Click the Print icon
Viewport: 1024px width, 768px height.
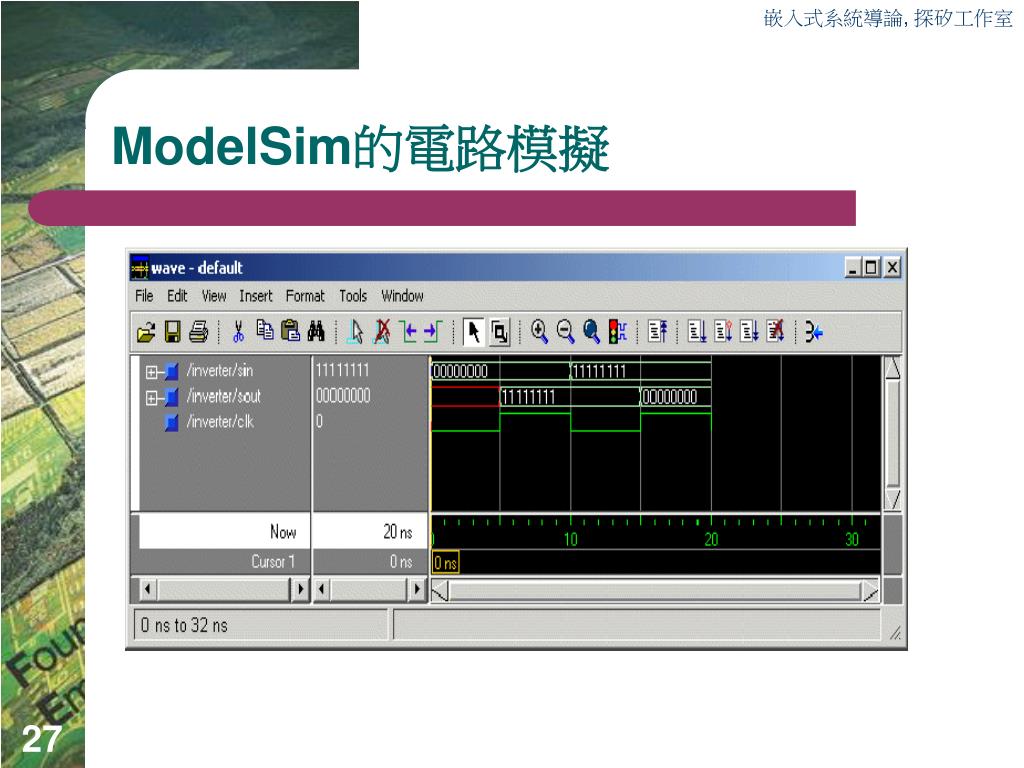pos(199,332)
